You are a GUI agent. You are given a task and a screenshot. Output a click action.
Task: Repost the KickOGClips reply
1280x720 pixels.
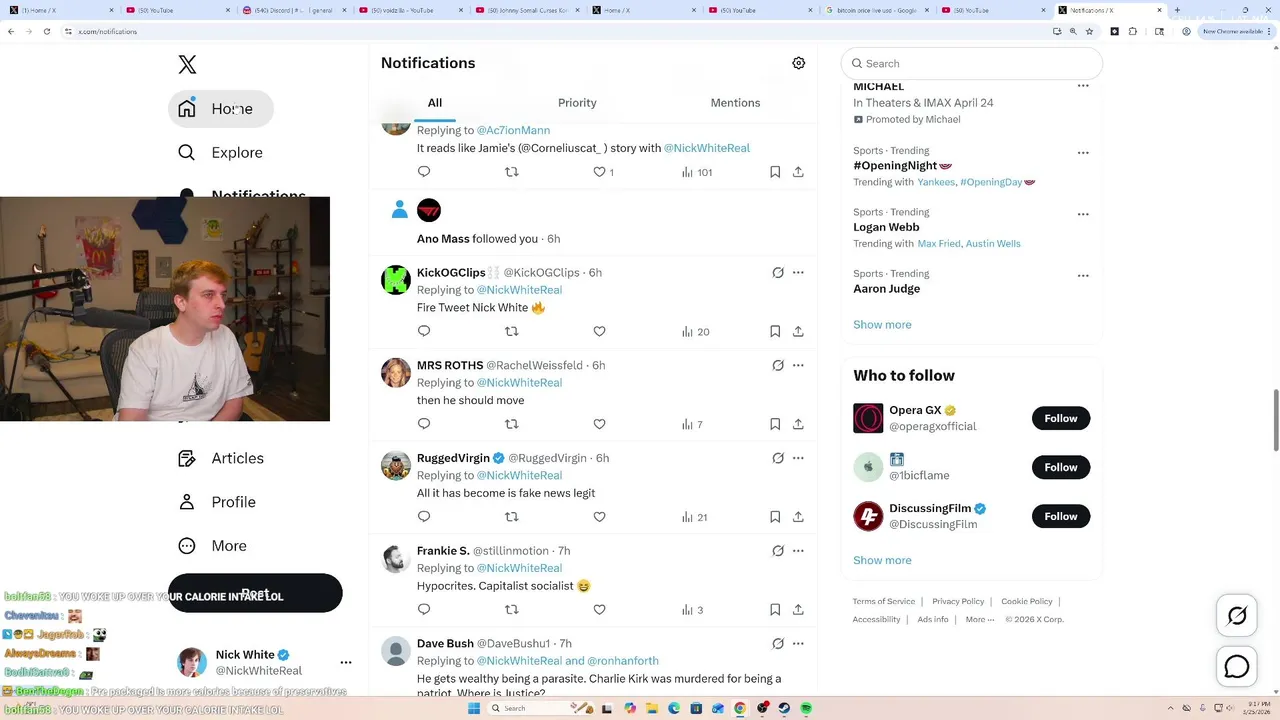coord(512,331)
